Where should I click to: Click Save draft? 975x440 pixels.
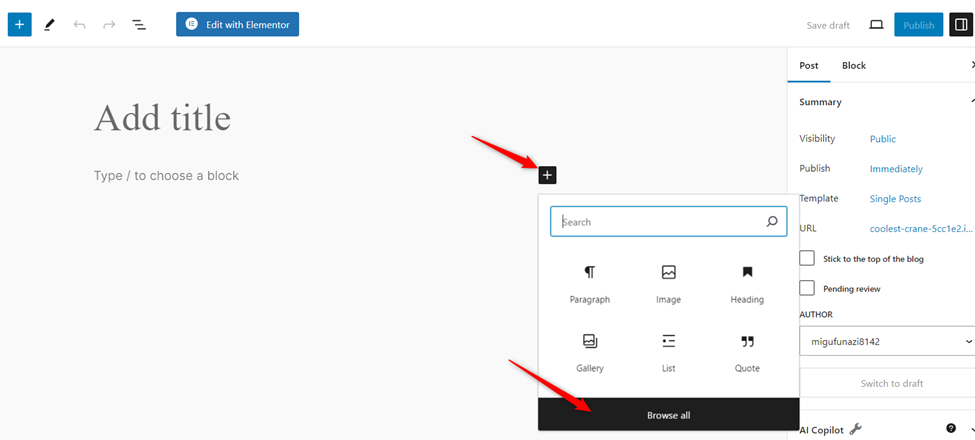point(828,25)
